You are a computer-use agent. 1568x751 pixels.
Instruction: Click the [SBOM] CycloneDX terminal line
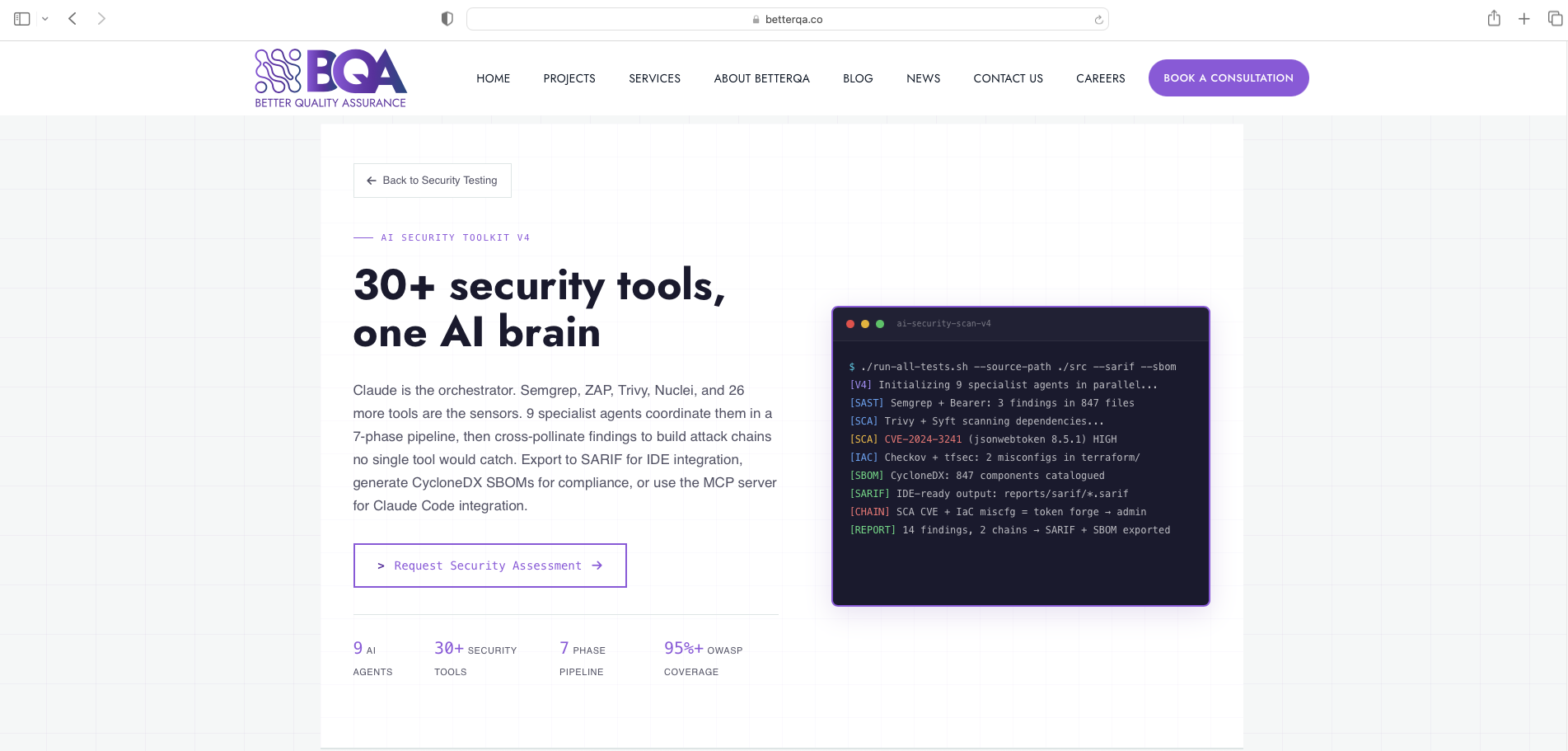[x=977, y=476]
